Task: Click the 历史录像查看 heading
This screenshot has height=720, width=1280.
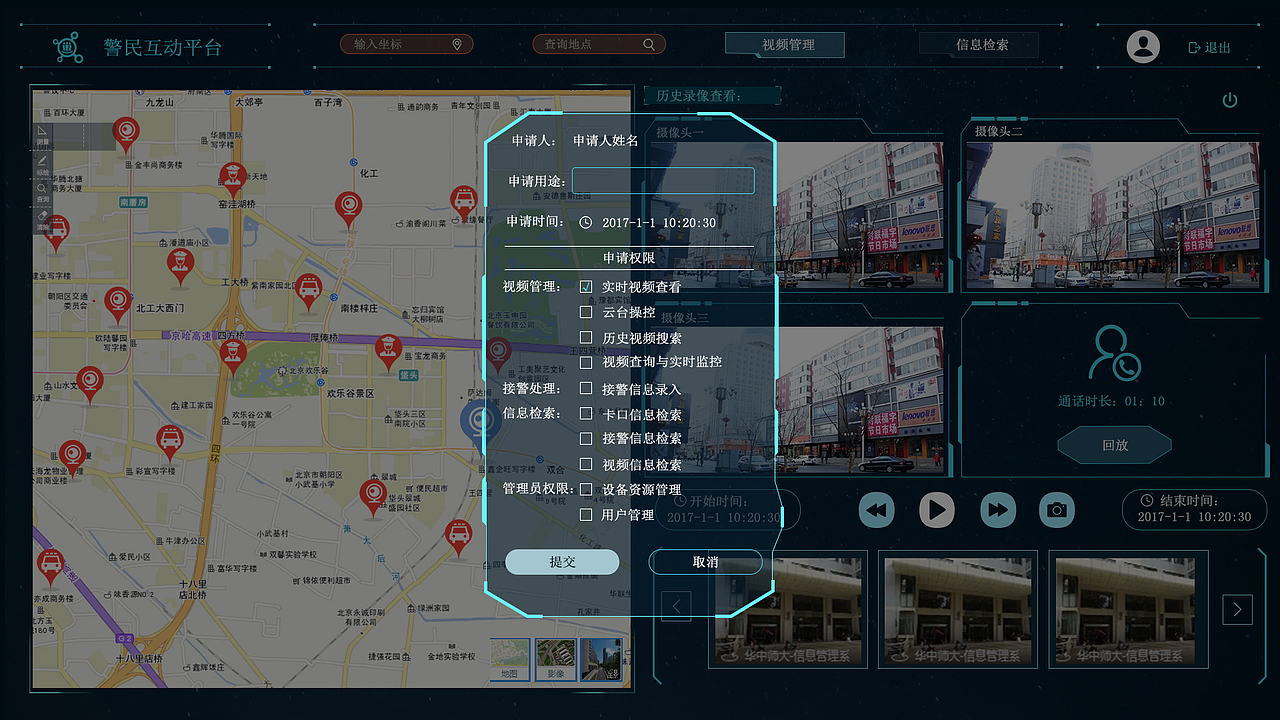Action: [x=698, y=96]
